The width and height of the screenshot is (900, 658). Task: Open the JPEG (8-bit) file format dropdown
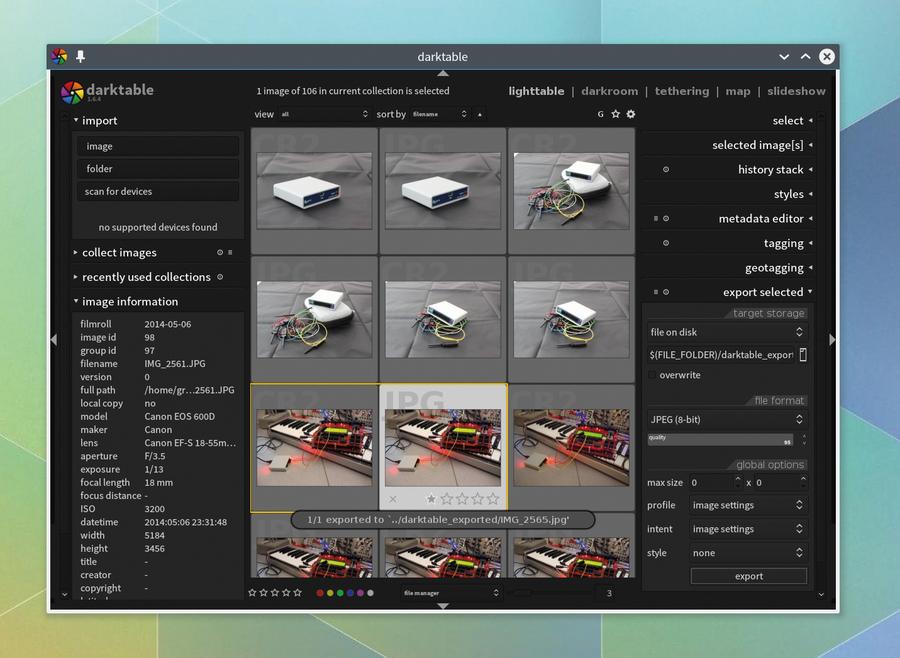pyautogui.click(x=727, y=419)
